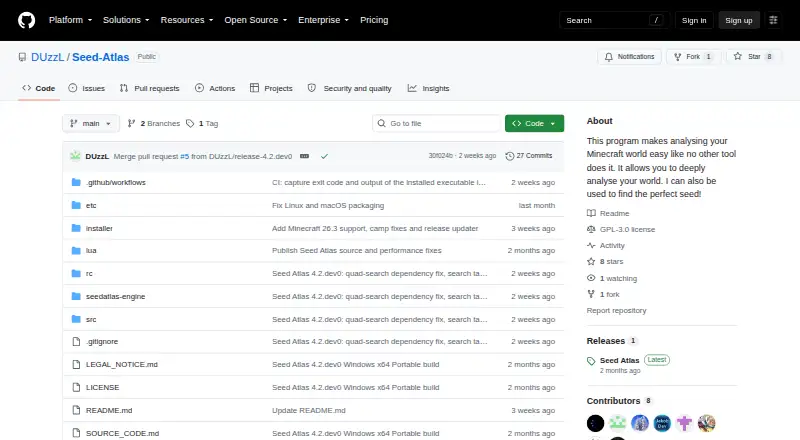The width and height of the screenshot is (800, 440).
Task: Open LEGAL_NOTICE.md file
Action: (122, 364)
